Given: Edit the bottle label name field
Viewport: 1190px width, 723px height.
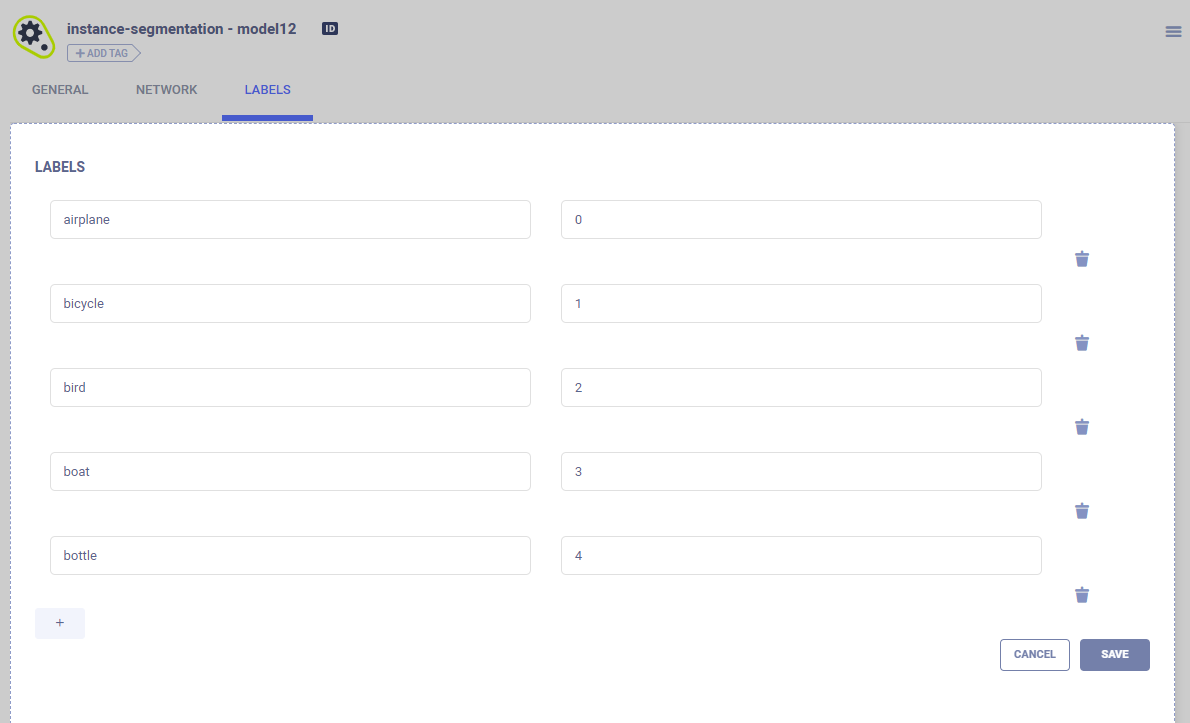Looking at the screenshot, I should (290, 556).
